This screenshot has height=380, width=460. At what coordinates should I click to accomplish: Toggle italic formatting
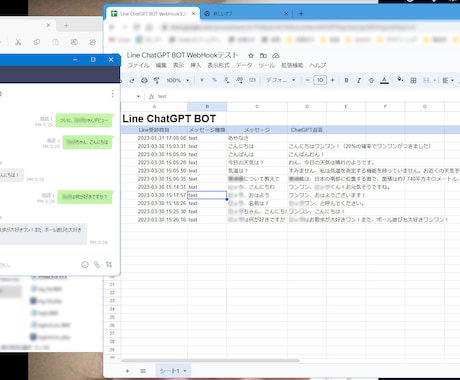(359, 80)
